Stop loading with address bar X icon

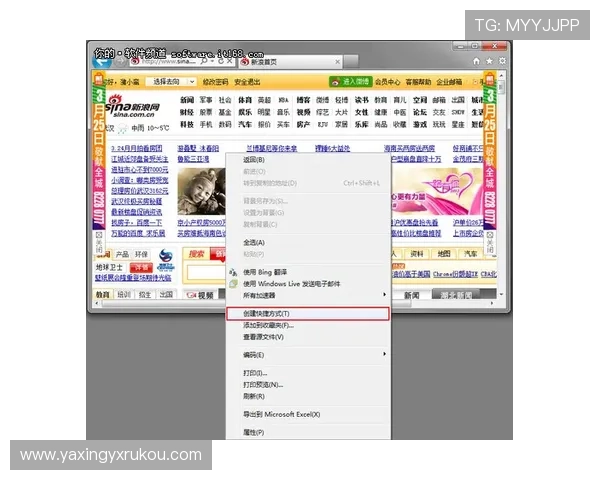pyautogui.click(x=229, y=61)
